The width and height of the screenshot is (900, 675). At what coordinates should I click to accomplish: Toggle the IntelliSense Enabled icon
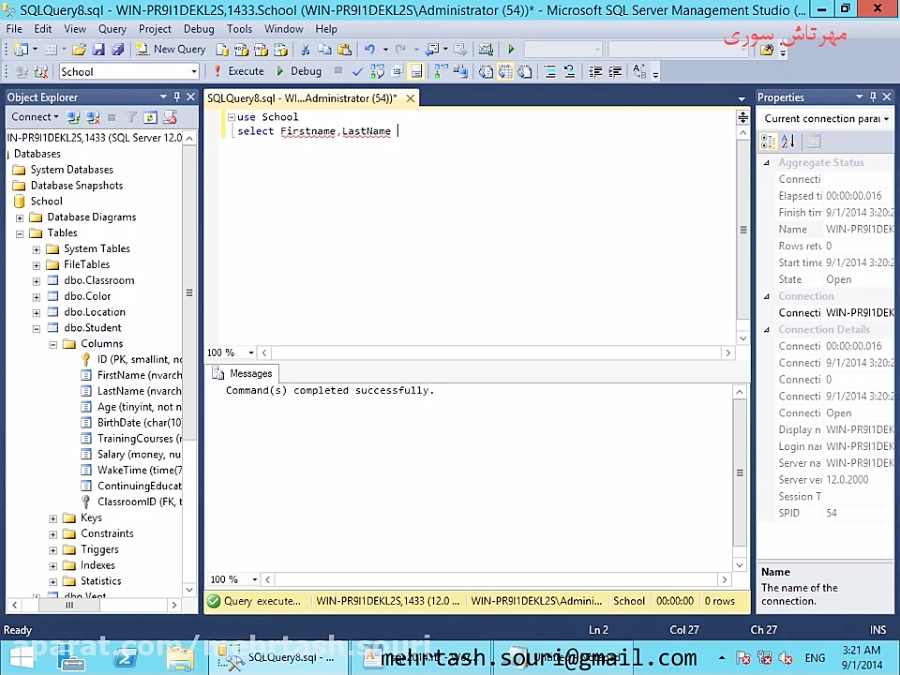tap(417, 71)
